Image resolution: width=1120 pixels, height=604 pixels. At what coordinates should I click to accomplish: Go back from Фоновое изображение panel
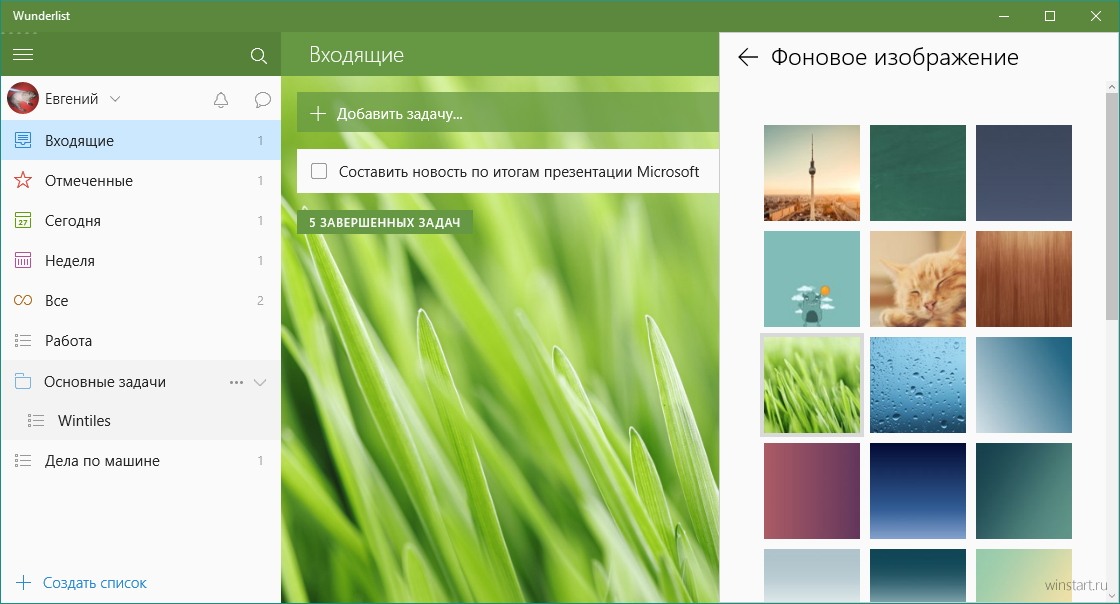[747, 57]
